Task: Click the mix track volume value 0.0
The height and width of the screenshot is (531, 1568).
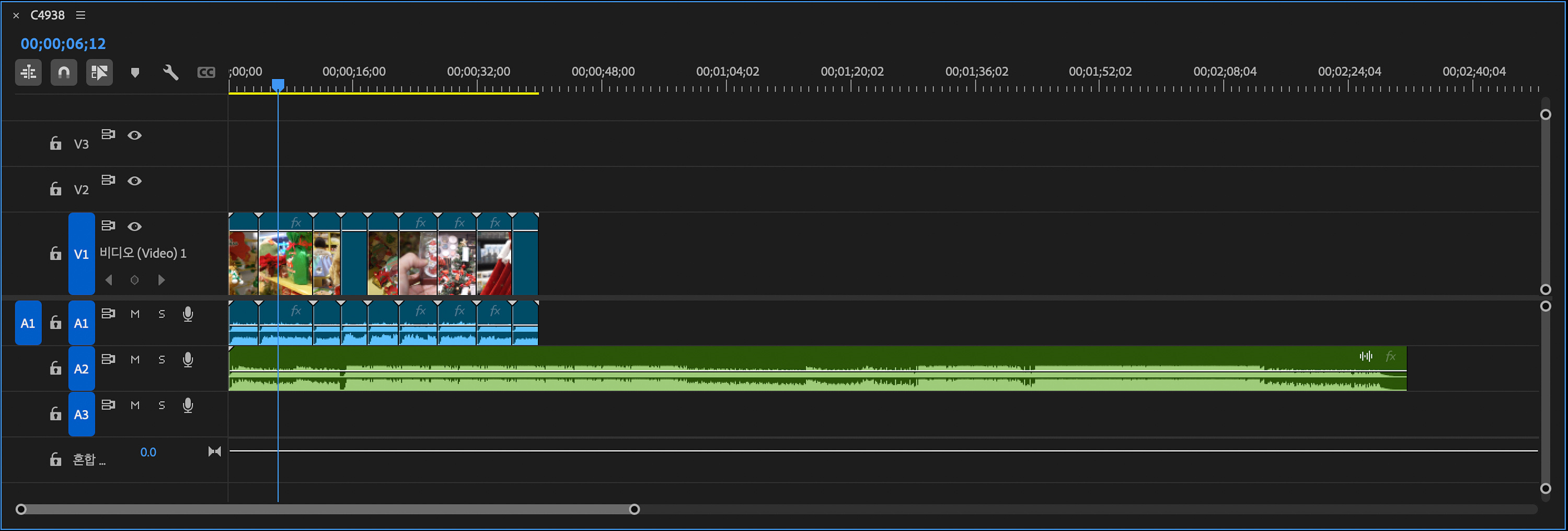Action: click(148, 453)
